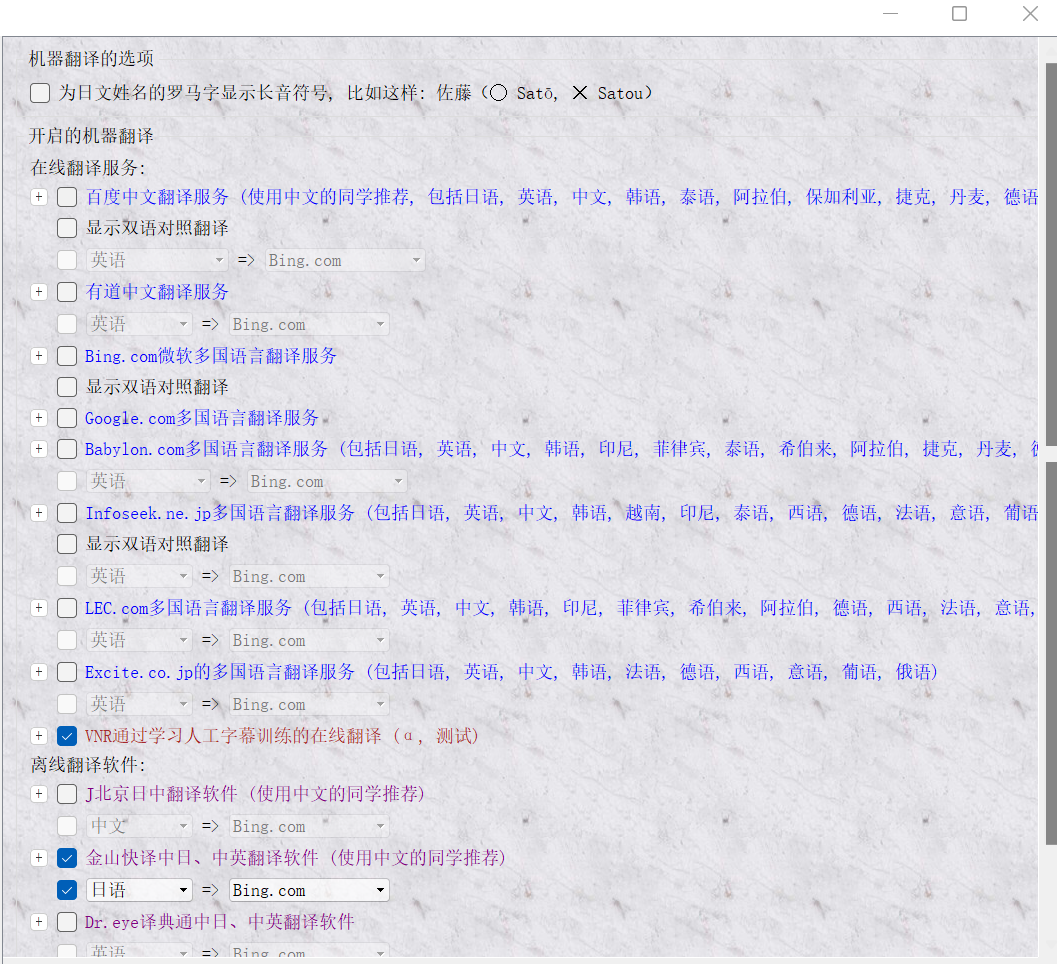
Task: Expand the LEC.com translation plus icon
Action: pos(38,608)
